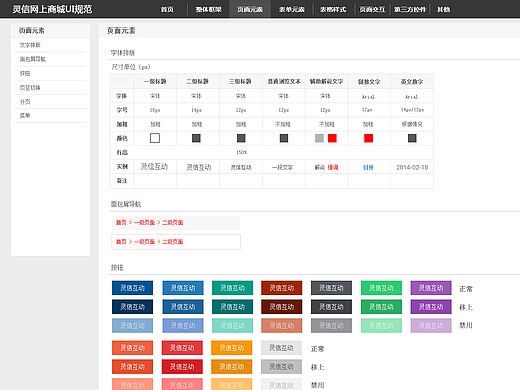Viewport: 520px width, 390px height.
Task: Click the navy 灵信互动 button, top 正常 row
Action: coord(132,288)
